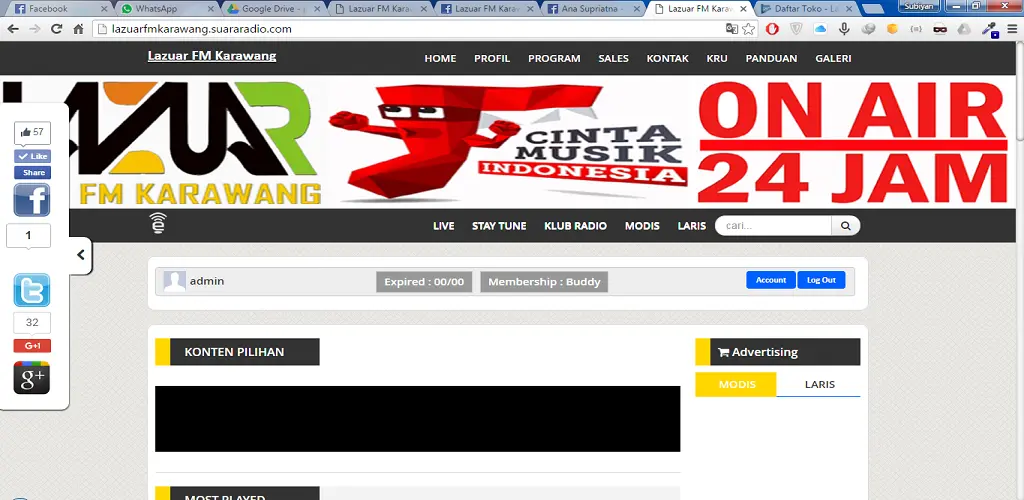Reload the page with refresh icon
1024x500 pixels.
(56, 29)
